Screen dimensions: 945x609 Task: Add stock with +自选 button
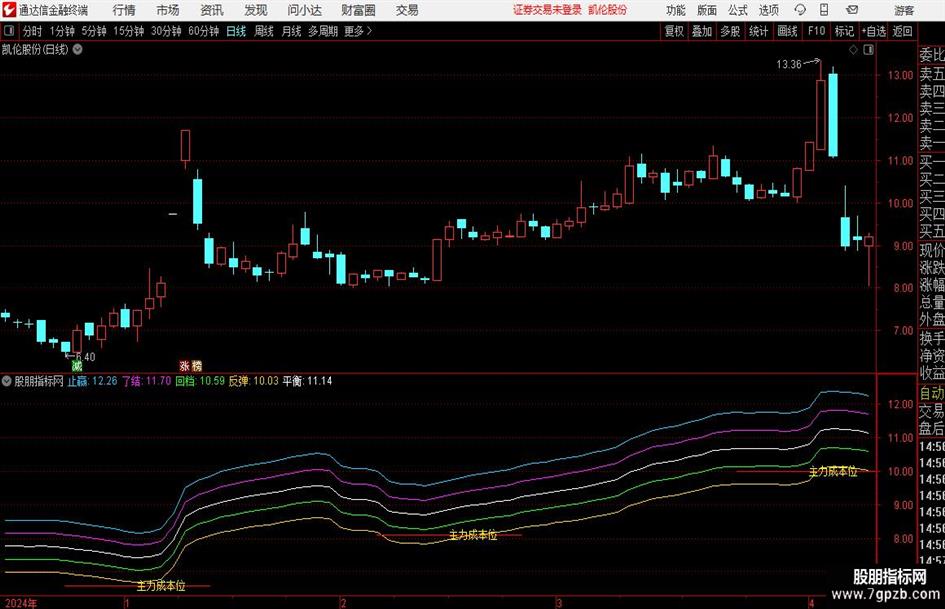[x=874, y=31]
